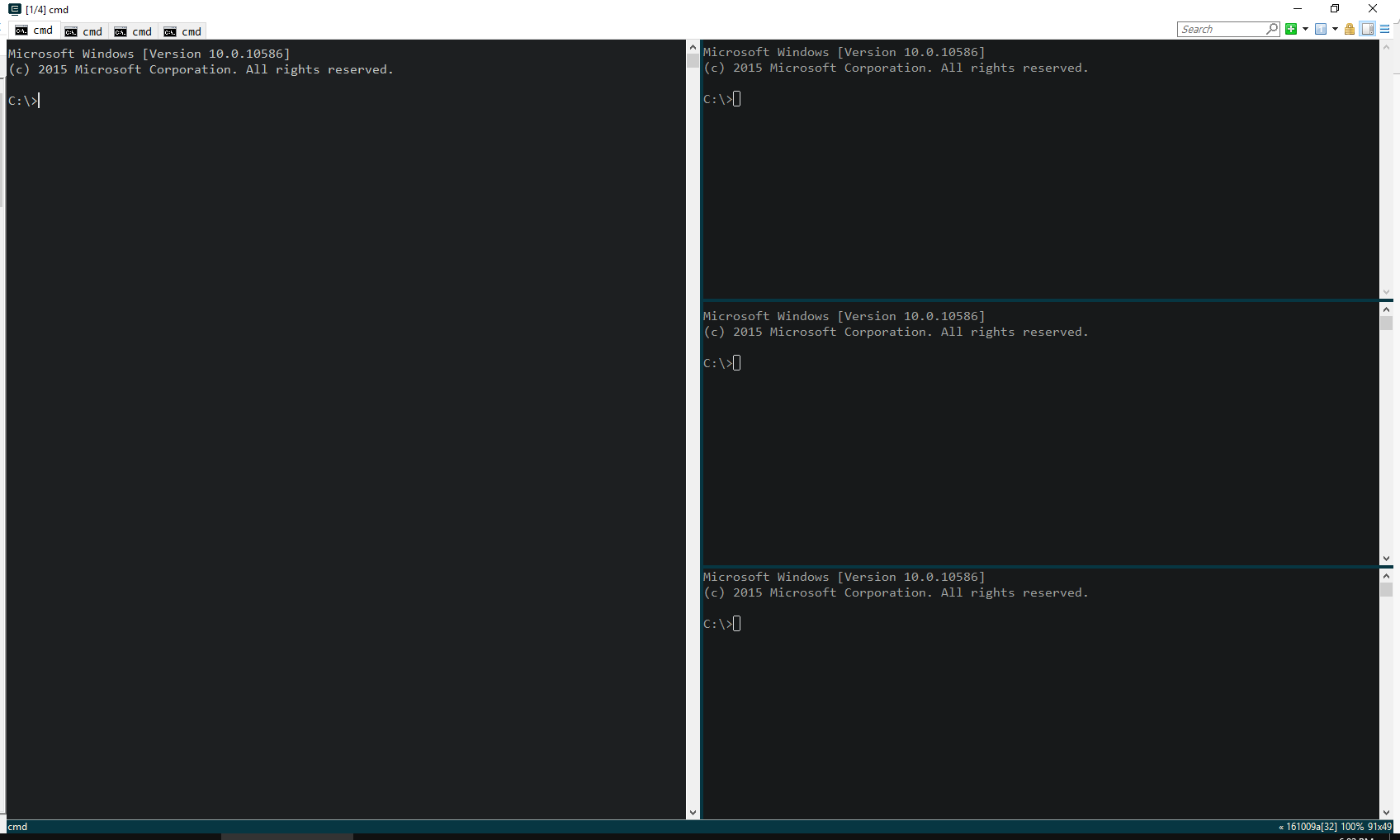This screenshot has width=1400, height=840.
Task: Click the "[1/4] cmd" window title text
Action: (47, 10)
